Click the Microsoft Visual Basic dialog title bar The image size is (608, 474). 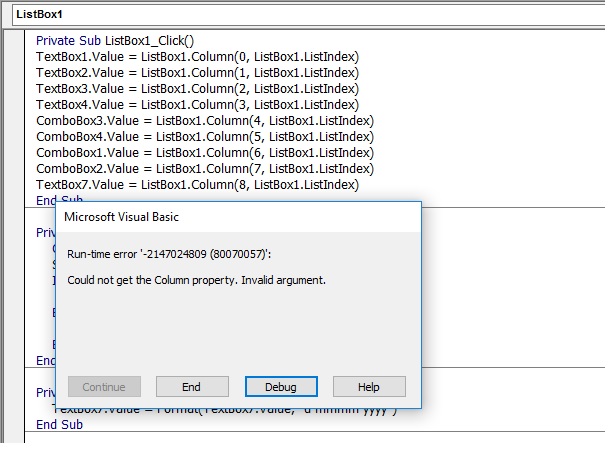pos(238,216)
